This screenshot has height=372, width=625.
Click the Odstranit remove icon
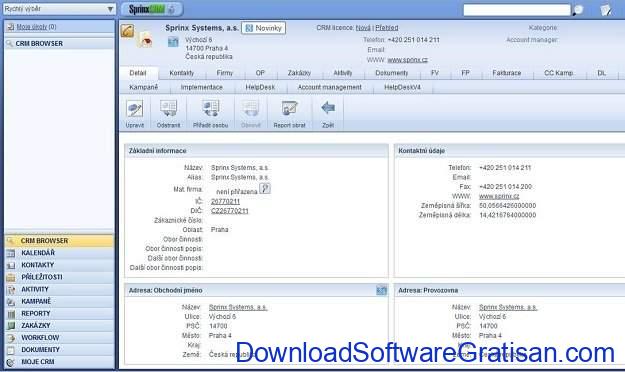[x=168, y=108]
